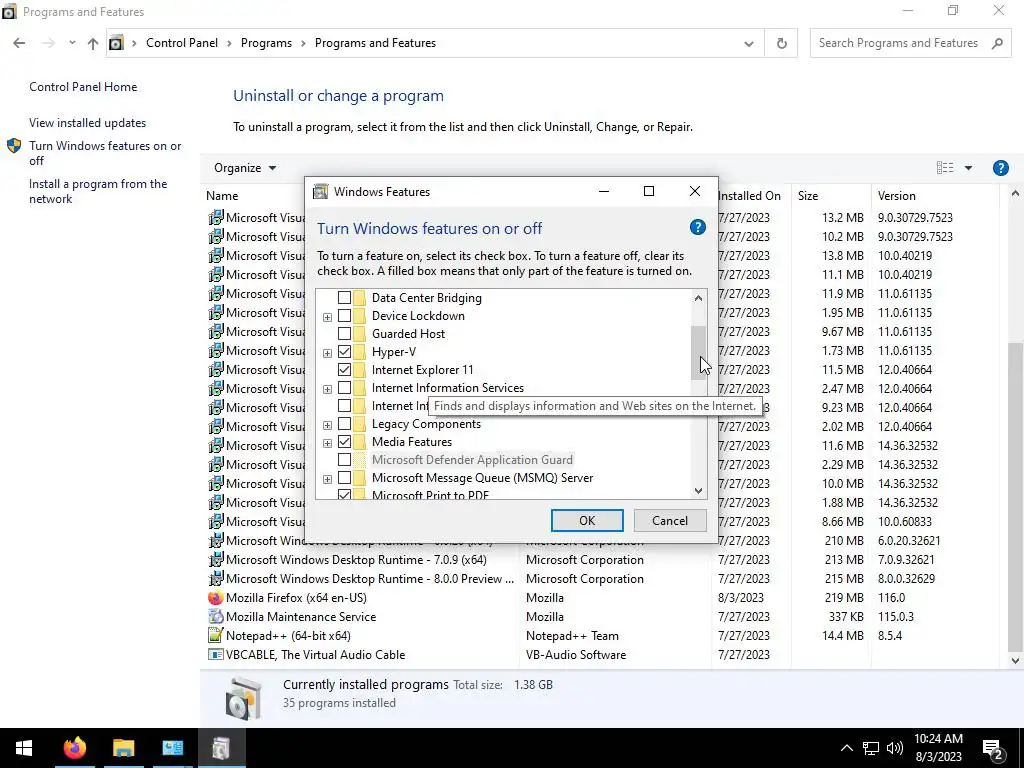This screenshot has width=1024, height=768.
Task: Click the Control Panel taskbar icon
Action: tap(172, 748)
